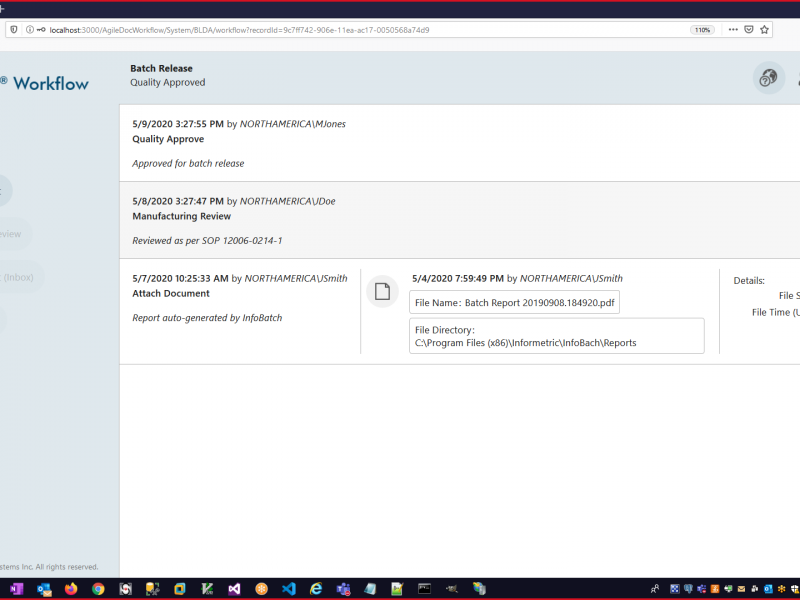This screenshot has width=800, height=600.
Task: Click the 110% zoom level indicator
Action: 702,30
